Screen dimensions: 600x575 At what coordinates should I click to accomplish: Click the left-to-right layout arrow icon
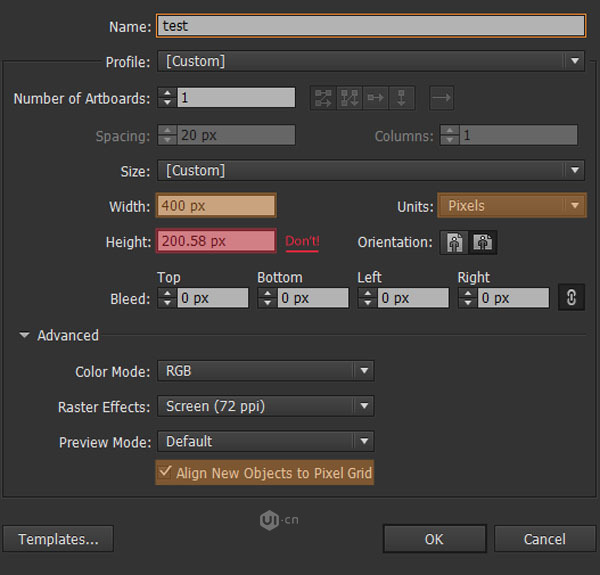[442, 98]
